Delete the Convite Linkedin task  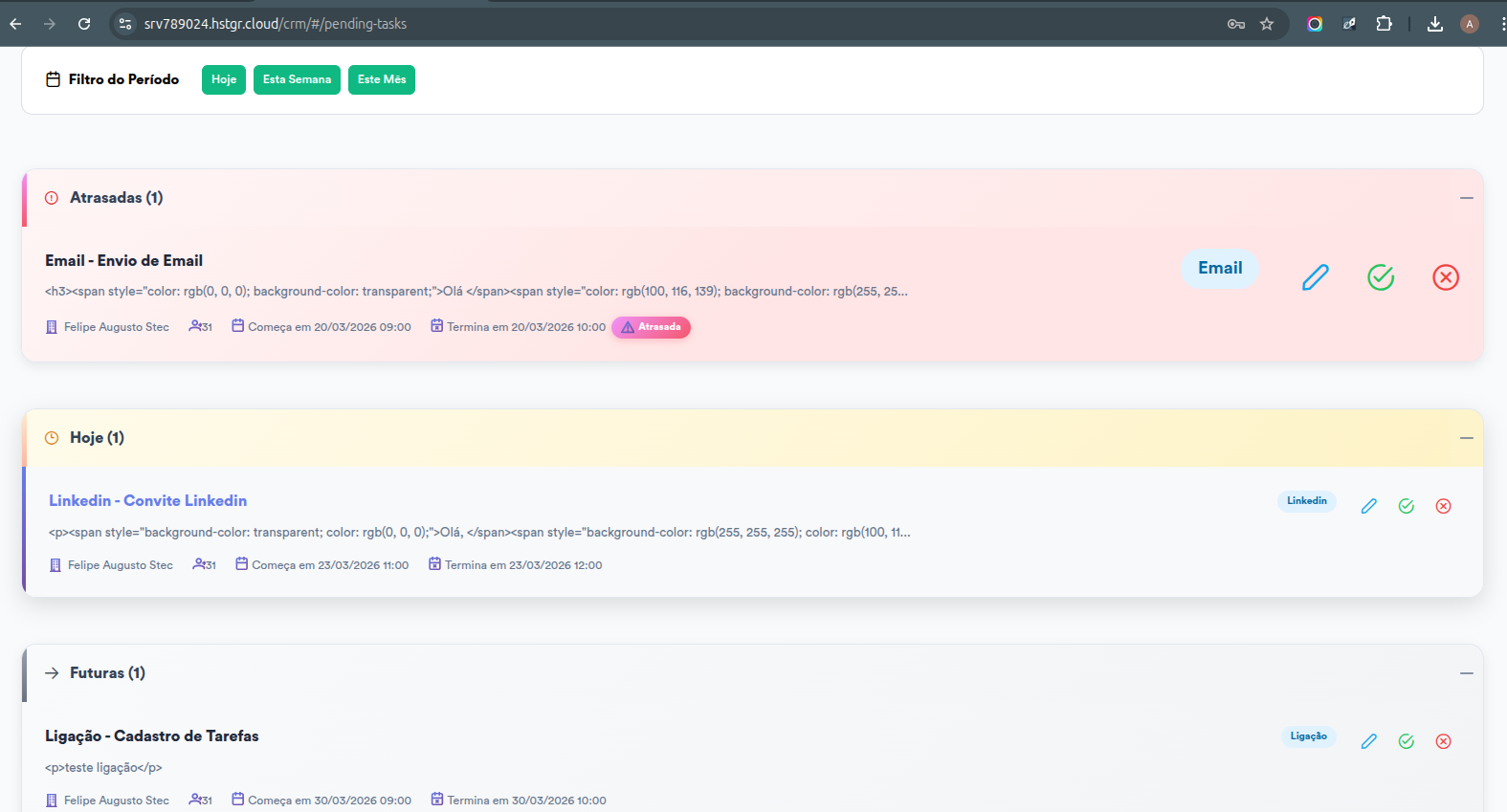(1443, 506)
